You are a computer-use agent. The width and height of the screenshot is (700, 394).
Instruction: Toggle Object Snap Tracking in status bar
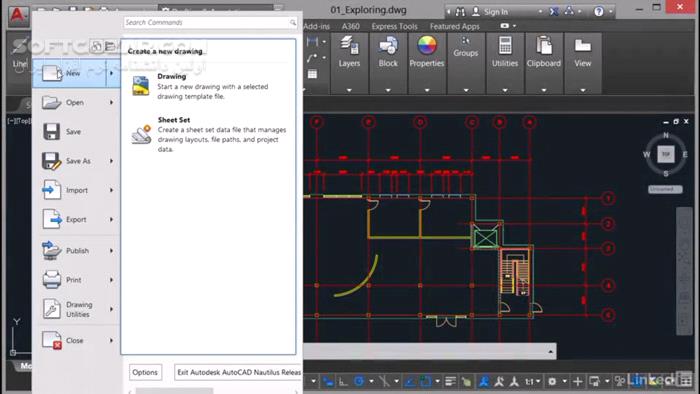(409, 382)
